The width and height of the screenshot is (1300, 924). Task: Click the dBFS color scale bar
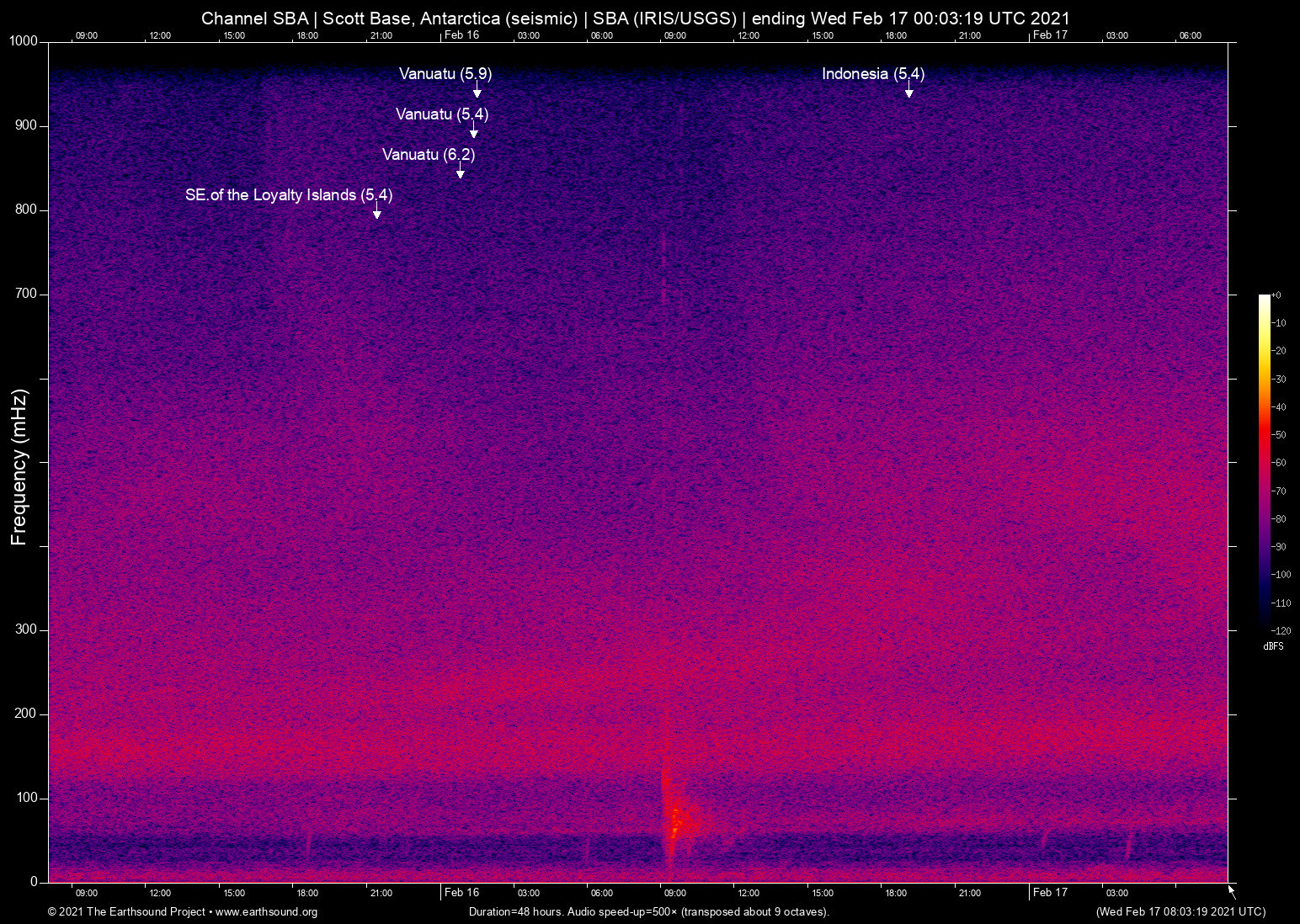click(1264, 461)
